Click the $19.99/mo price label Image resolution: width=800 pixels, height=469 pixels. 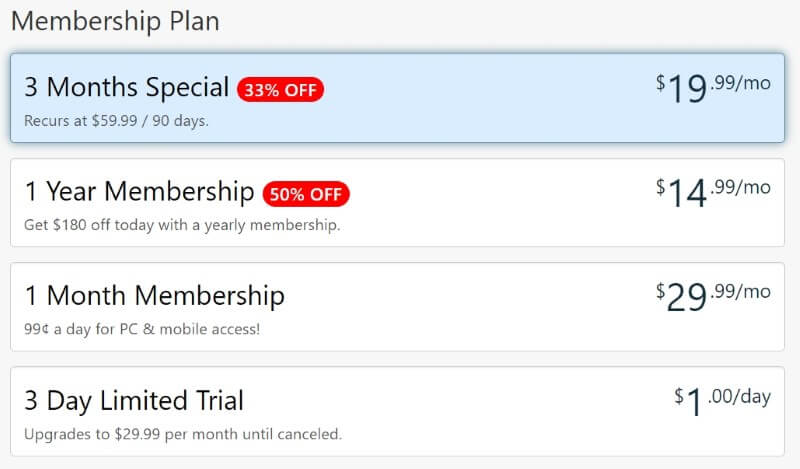click(713, 88)
